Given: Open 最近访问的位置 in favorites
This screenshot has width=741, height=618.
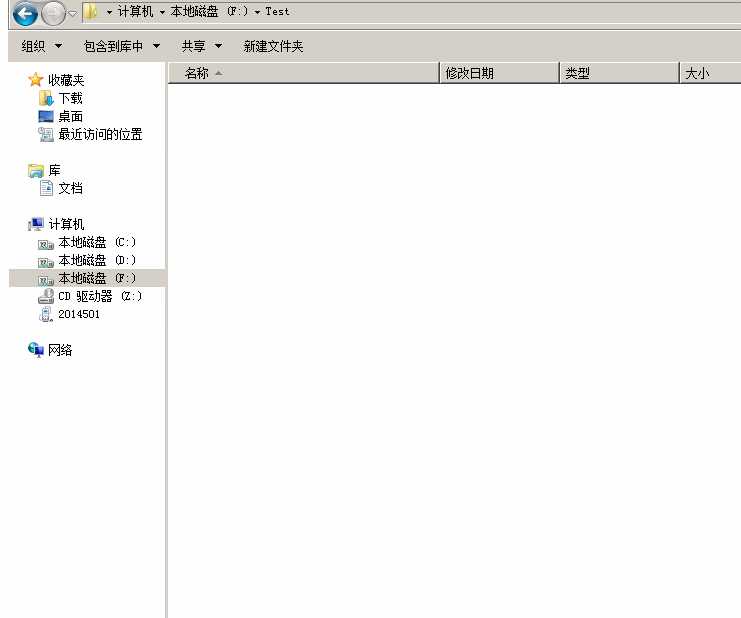Looking at the screenshot, I should tap(100, 134).
